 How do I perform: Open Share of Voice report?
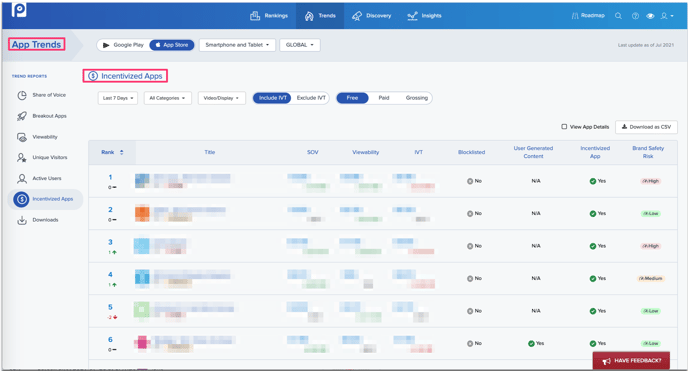(49, 95)
